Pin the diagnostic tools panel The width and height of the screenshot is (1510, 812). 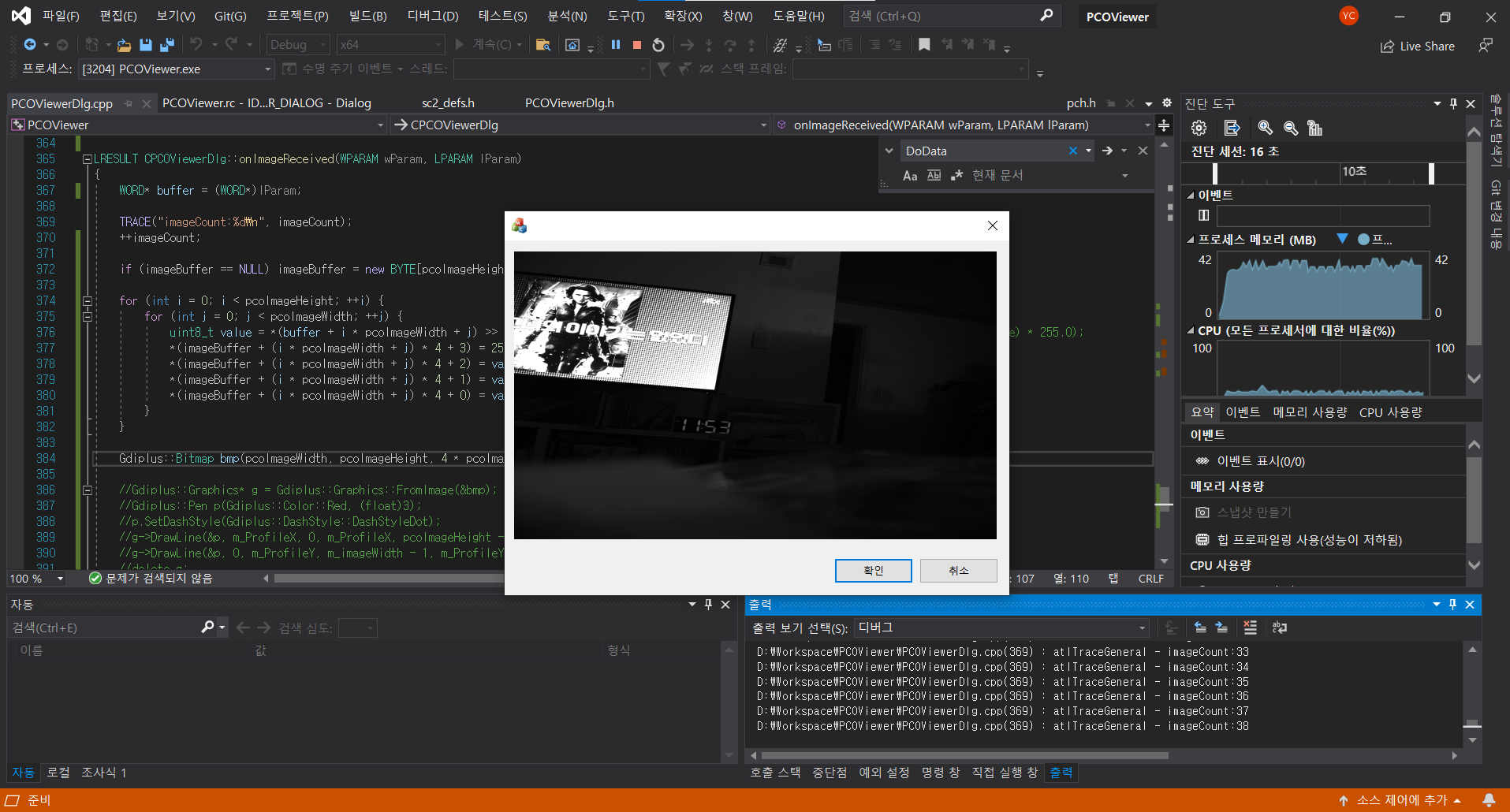pos(1453,104)
